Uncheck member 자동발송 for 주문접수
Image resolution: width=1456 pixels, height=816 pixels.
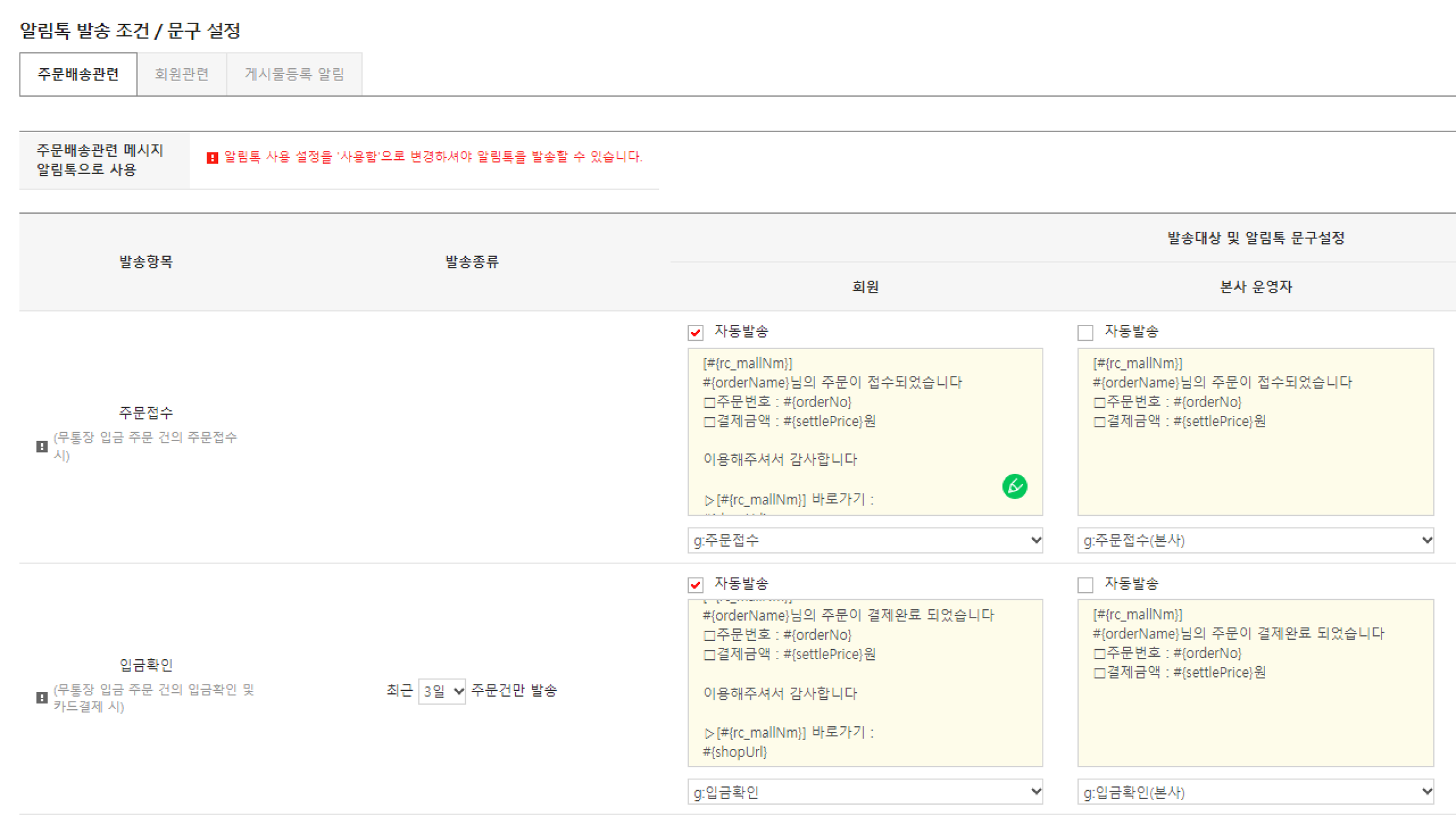pyautogui.click(x=696, y=332)
